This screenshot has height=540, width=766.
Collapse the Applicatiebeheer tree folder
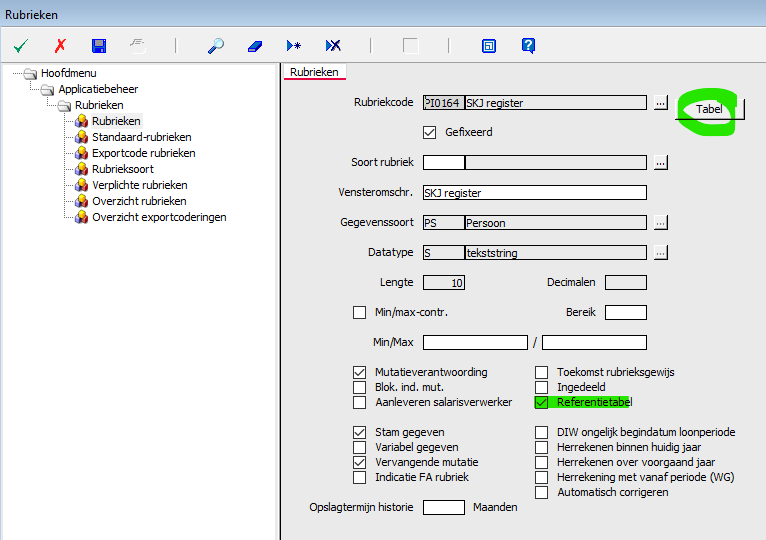click(48, 89)
